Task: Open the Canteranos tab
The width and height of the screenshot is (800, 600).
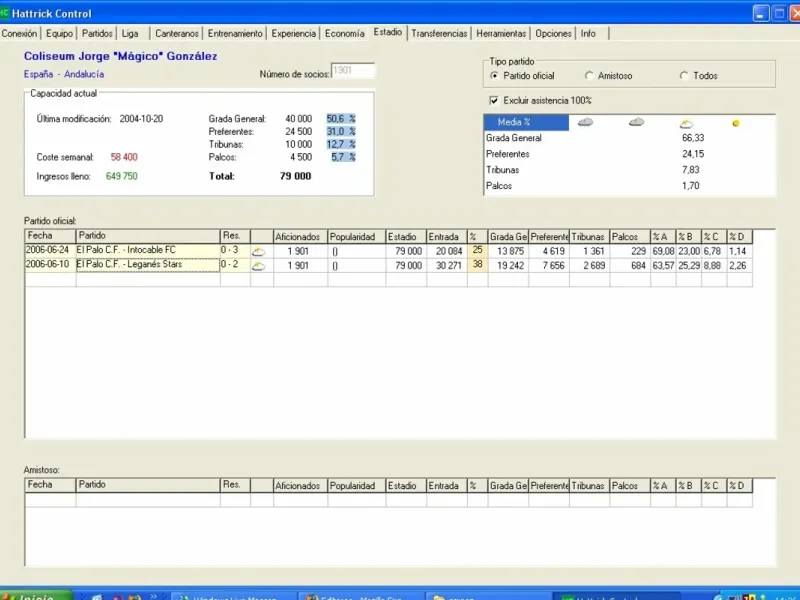Action: (x=177, y=34)
